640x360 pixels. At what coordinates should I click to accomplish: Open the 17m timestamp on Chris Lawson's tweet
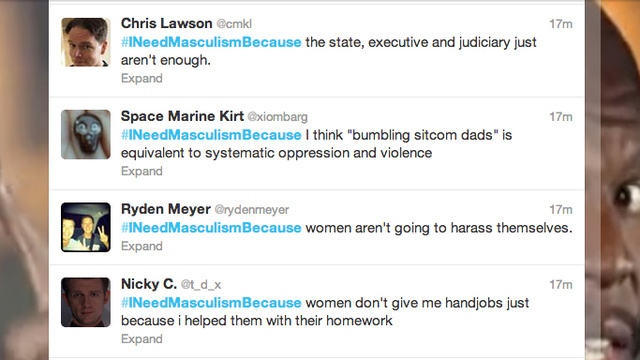coord(561,24)
